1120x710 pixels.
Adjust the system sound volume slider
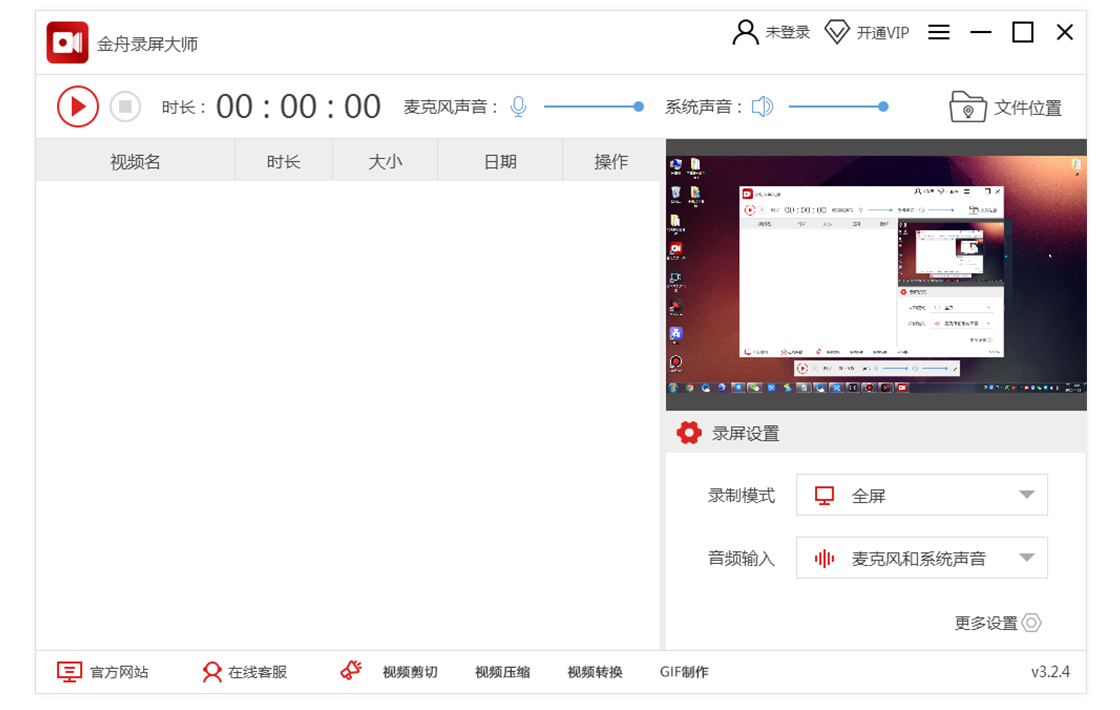tap(839, 107)
